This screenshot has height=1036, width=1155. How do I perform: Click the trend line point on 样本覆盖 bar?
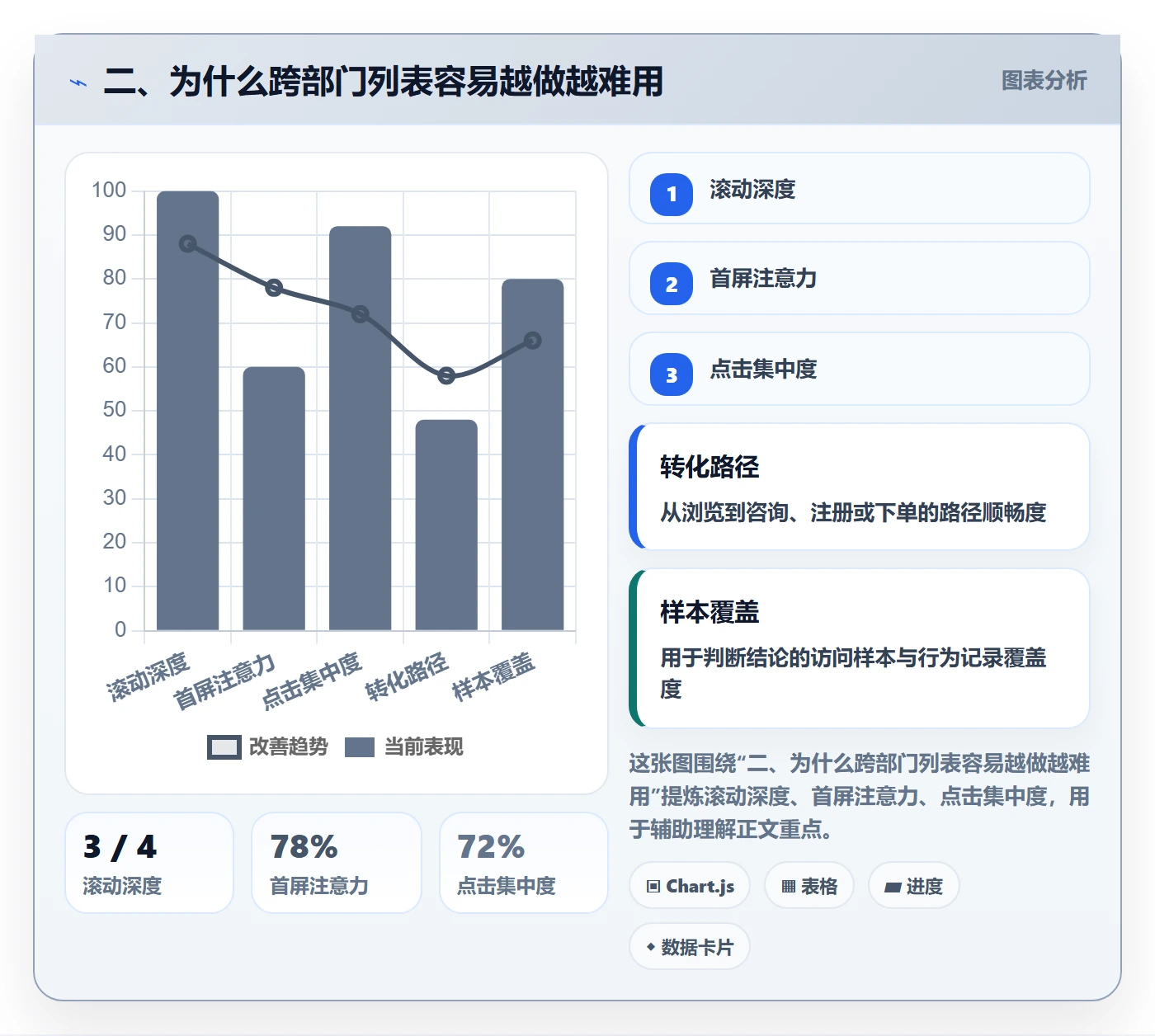(533, 341)
